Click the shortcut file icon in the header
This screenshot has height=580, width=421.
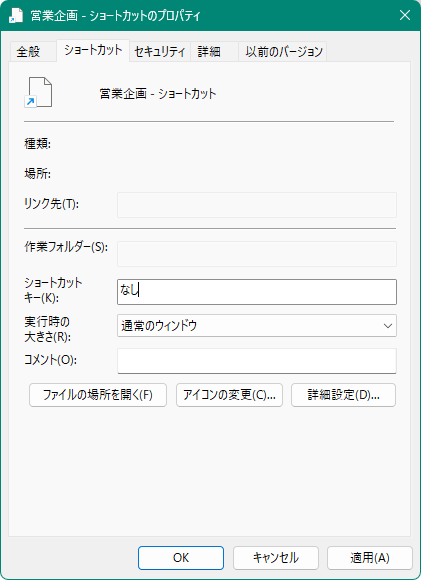[38, 92]
